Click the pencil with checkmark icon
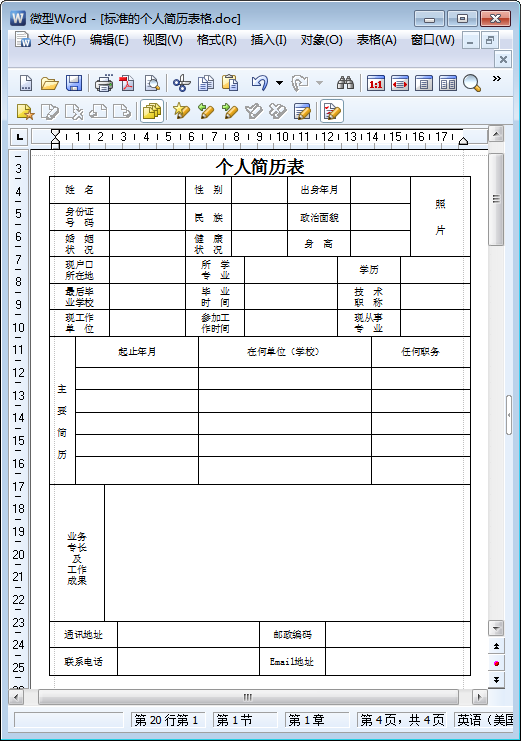 coord(254,112)
